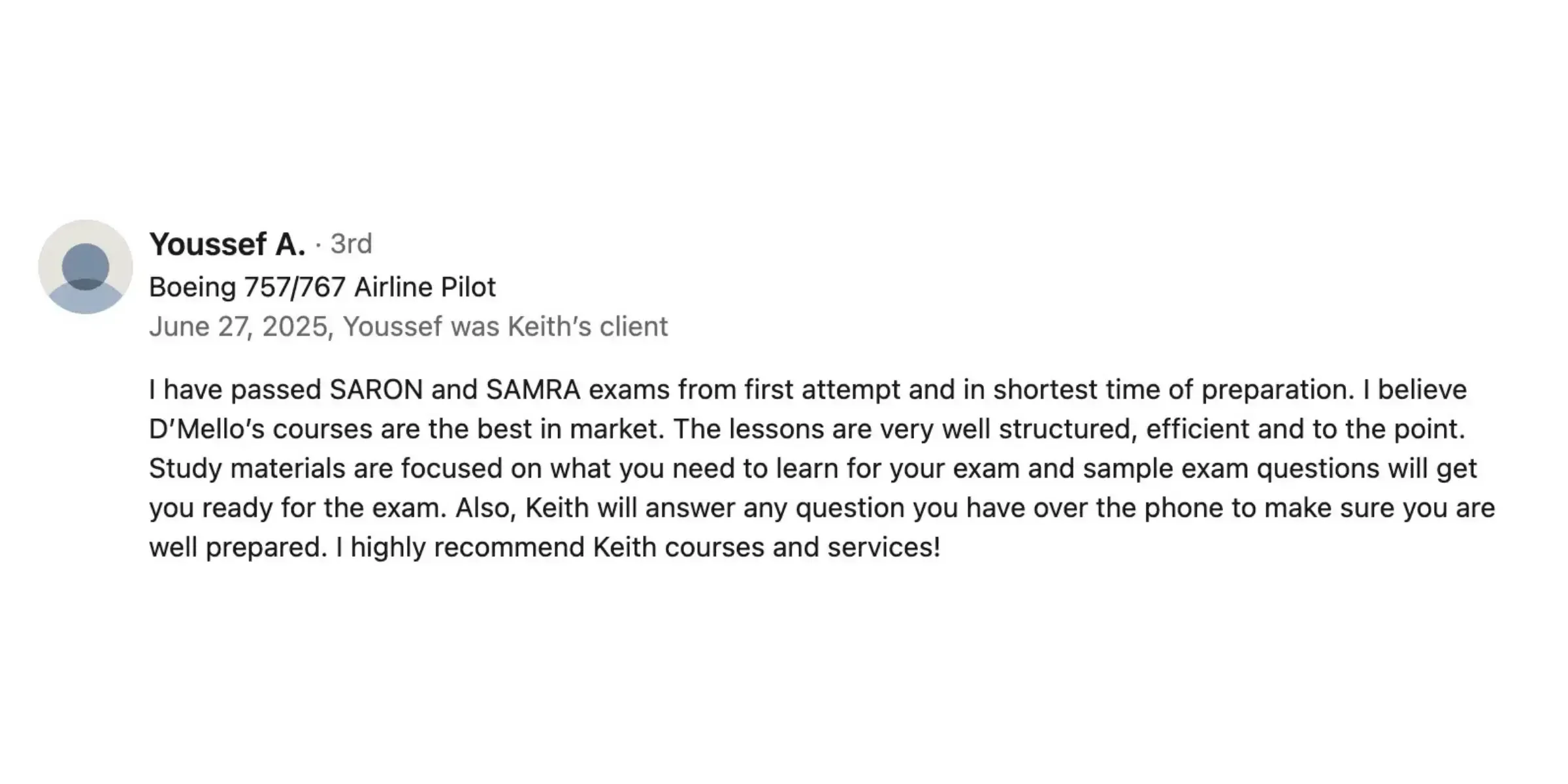This screenshot has height=784, width=1568.
Task: Click 'I highly recommend Keith courses' sentence
Action: tap(549, 547)
